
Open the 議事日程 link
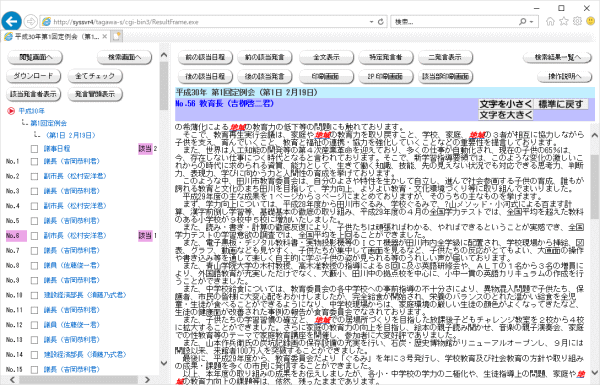point(57,149)
